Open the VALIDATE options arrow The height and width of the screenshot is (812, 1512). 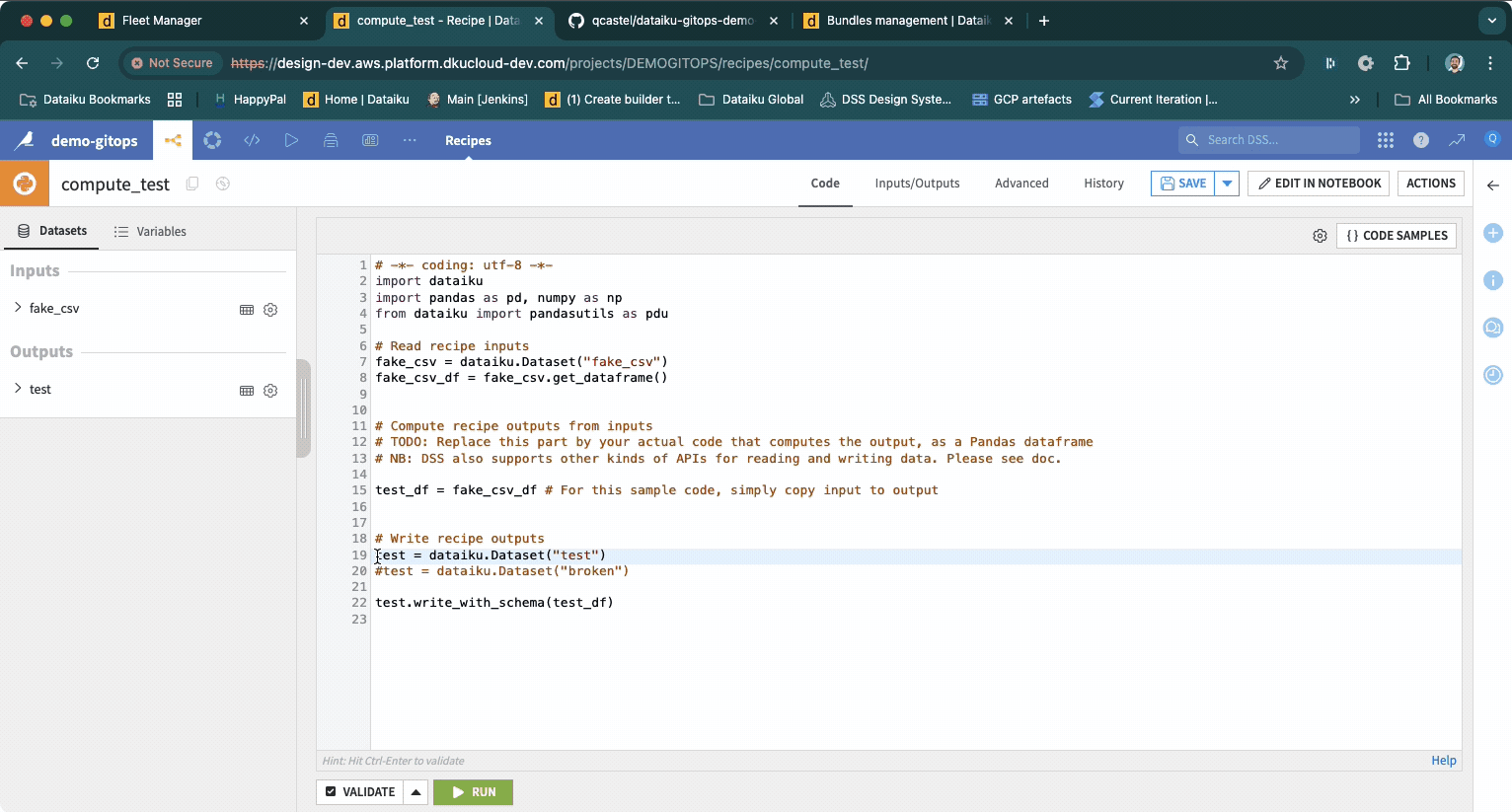point(416,792)
